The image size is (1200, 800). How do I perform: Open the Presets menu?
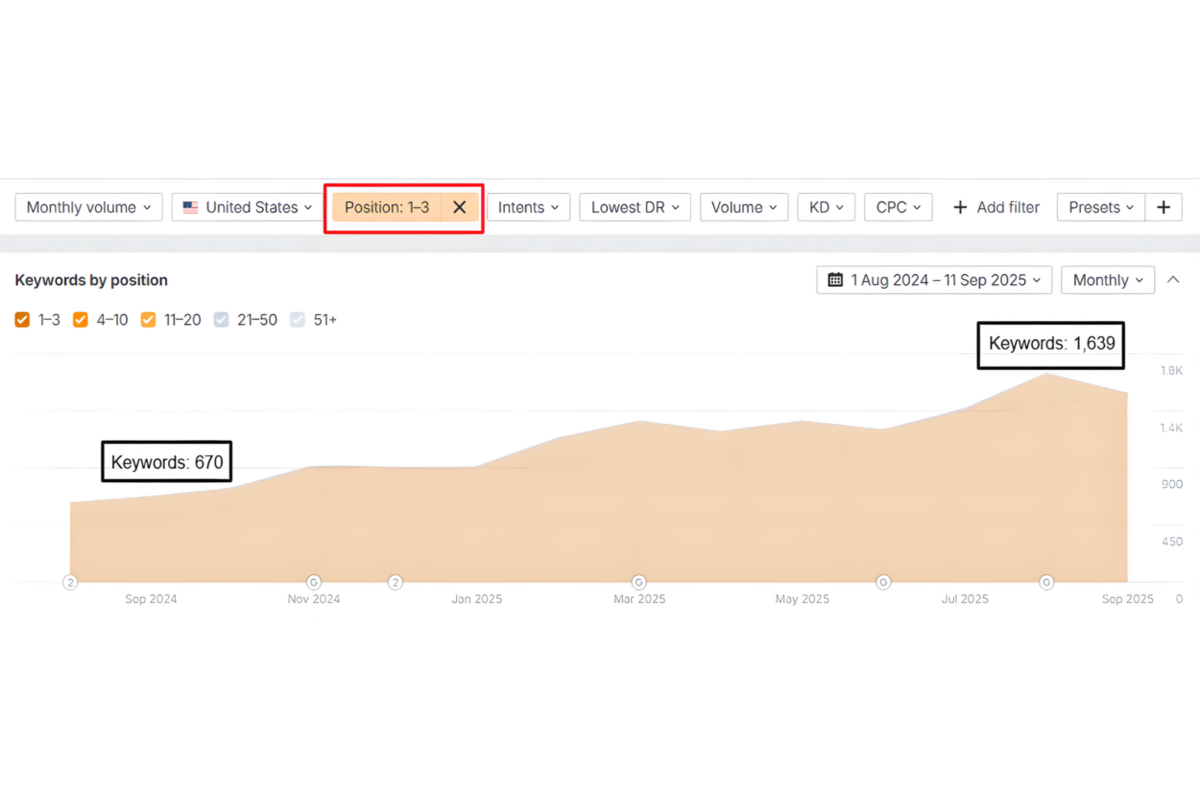[x=1100, y=207]
